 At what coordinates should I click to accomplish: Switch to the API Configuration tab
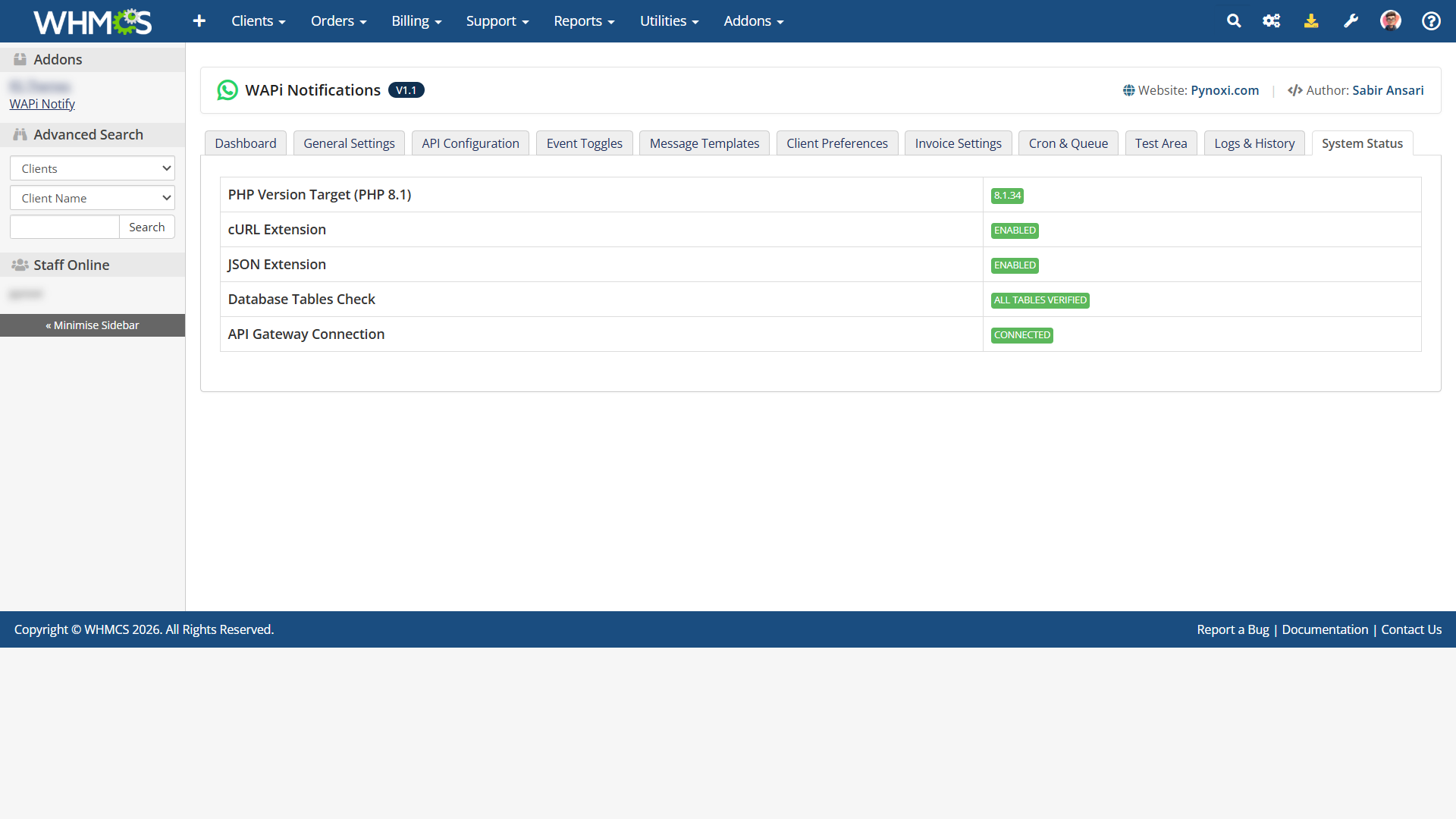click(470, 143)
